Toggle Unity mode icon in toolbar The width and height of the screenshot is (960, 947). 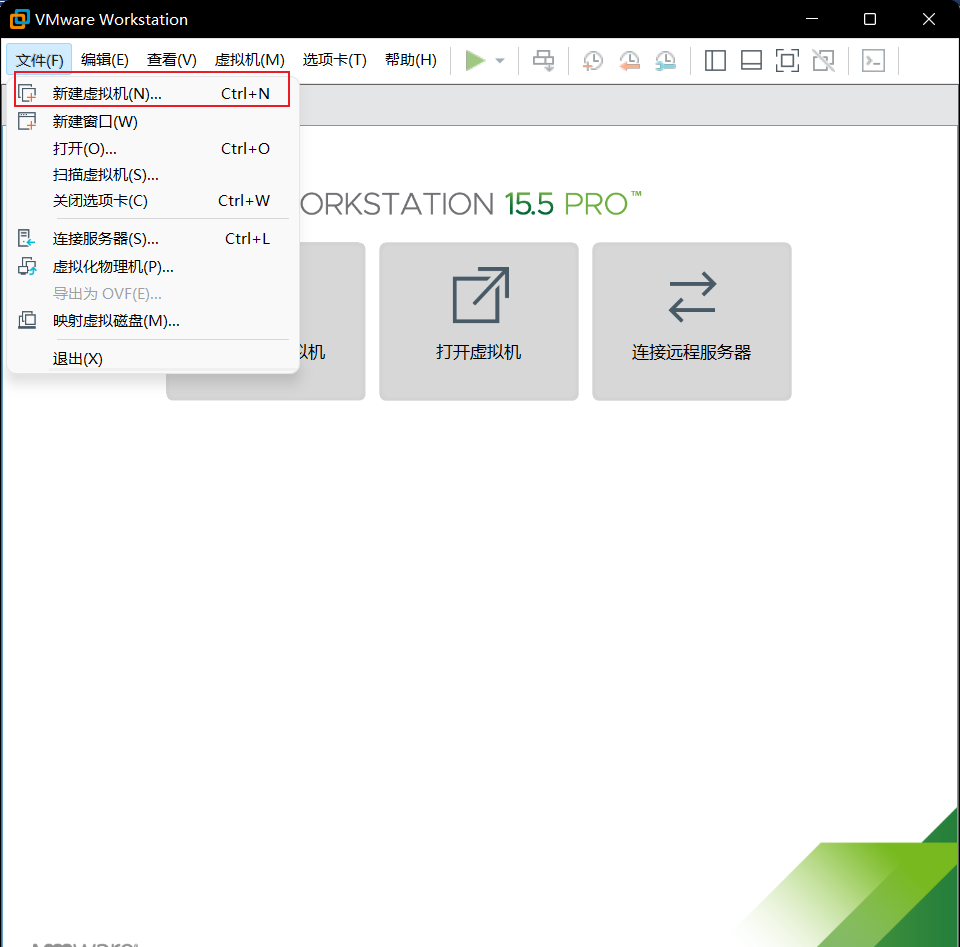tap(823, 61)
